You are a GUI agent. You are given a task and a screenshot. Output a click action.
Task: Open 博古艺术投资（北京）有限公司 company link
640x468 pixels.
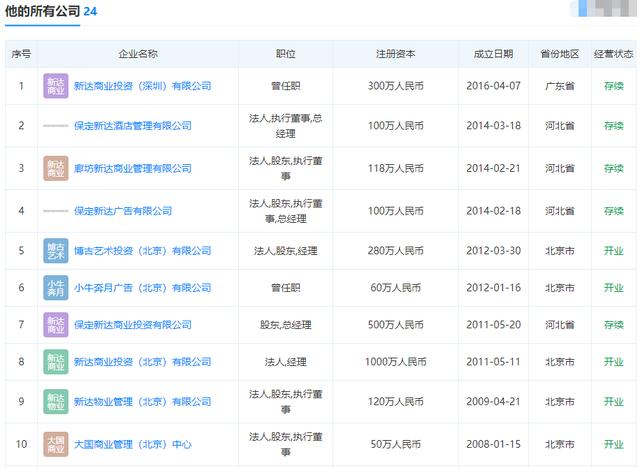point(142,251)
